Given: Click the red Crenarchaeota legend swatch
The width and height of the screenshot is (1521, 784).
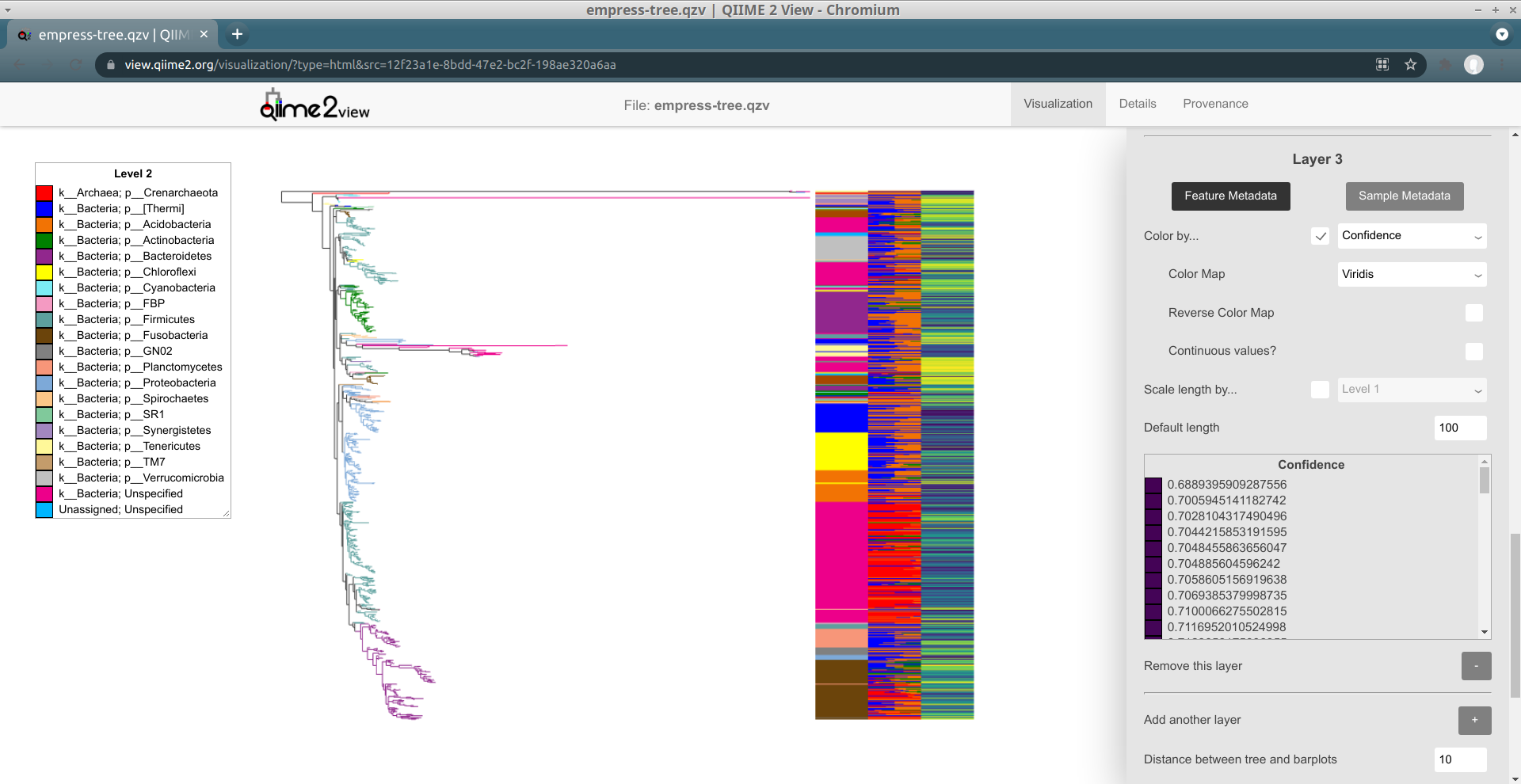Looking at the screenshot, I should tap(44, 192).
